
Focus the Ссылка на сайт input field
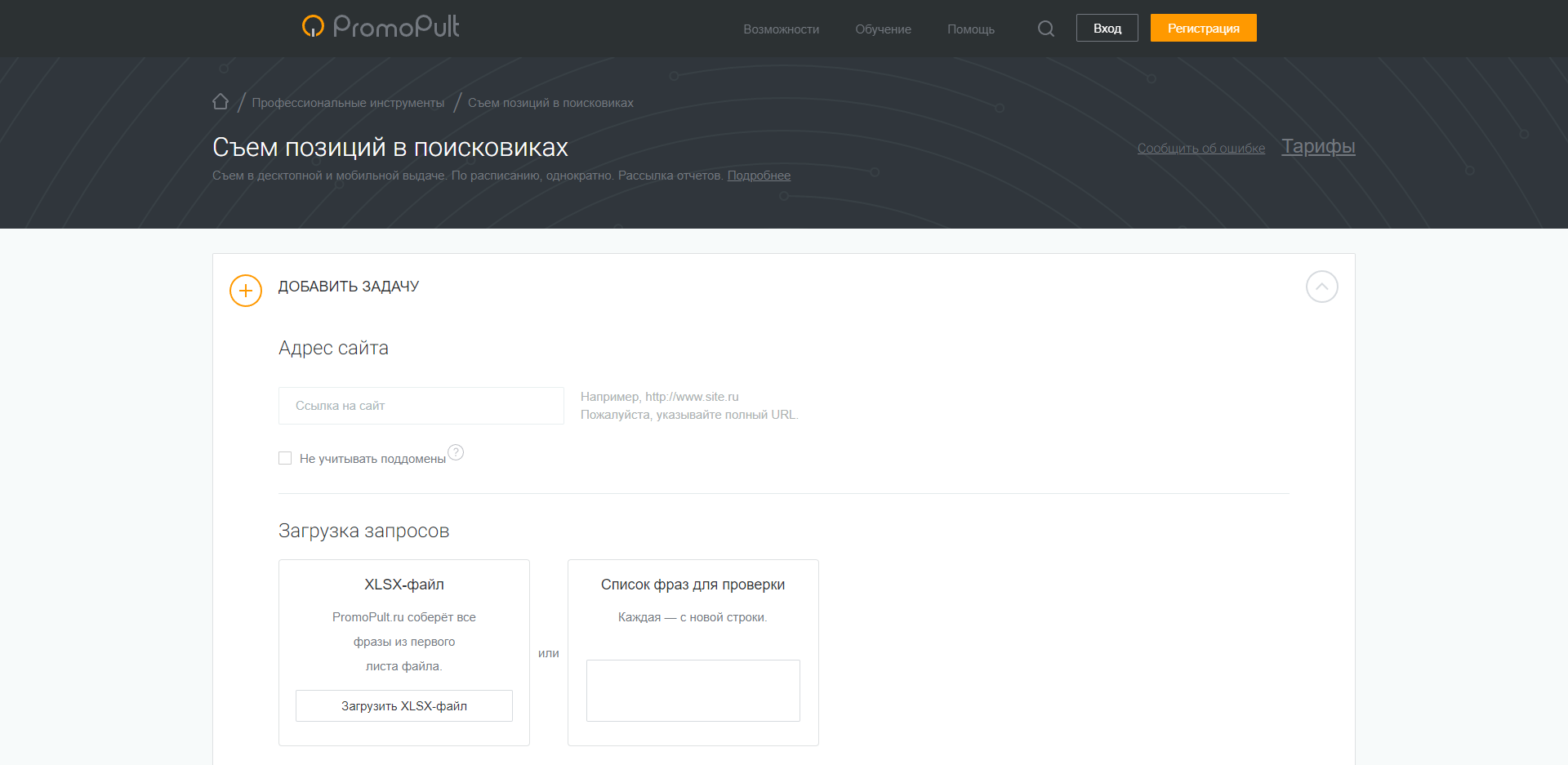click(x=421, y=406)
